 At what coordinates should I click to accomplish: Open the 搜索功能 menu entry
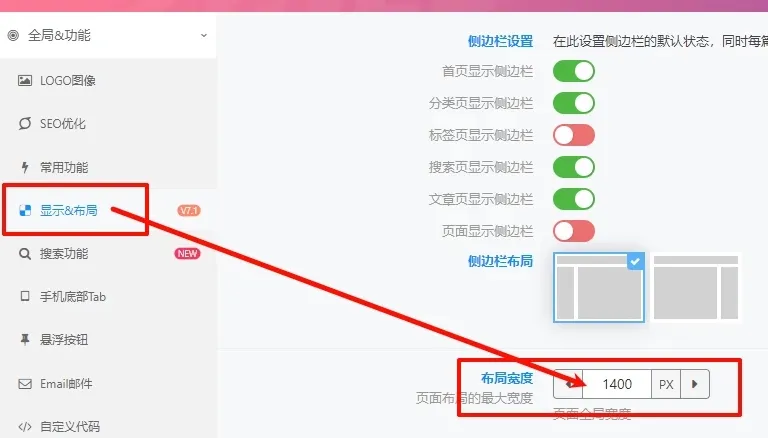(64, 254)
